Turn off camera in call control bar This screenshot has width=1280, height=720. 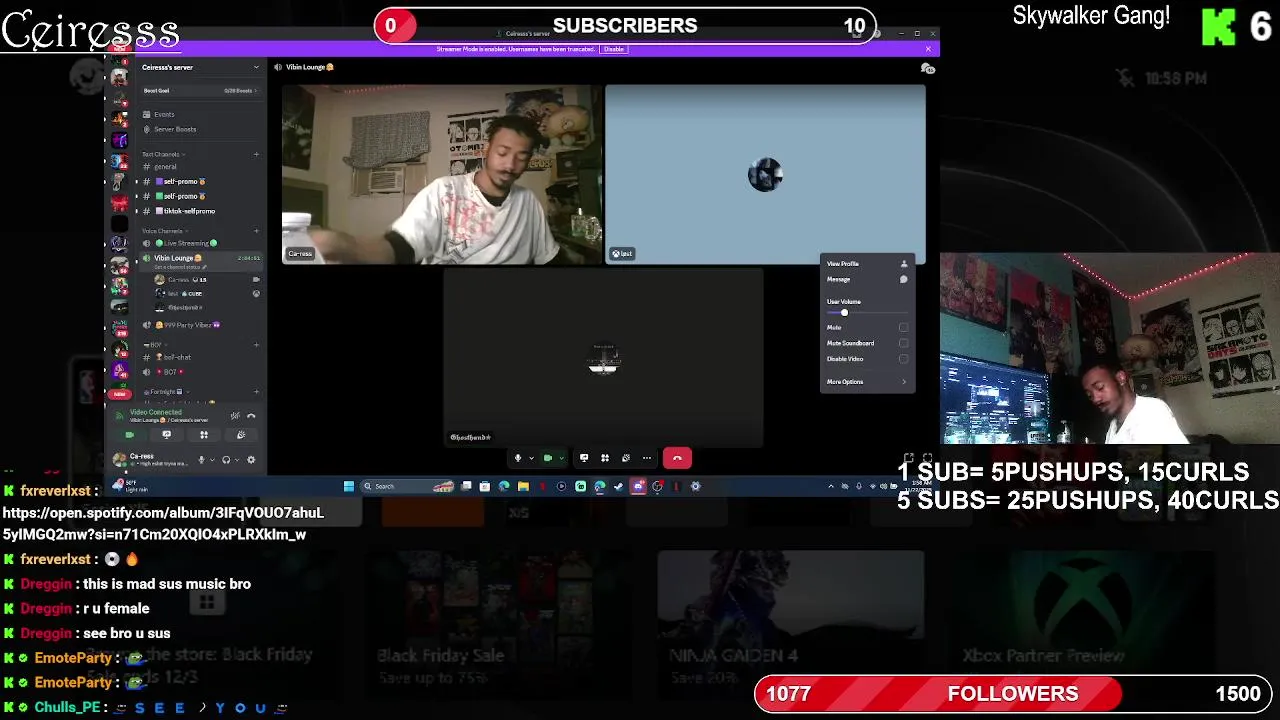pyautogui.click(x=547, y=458)
